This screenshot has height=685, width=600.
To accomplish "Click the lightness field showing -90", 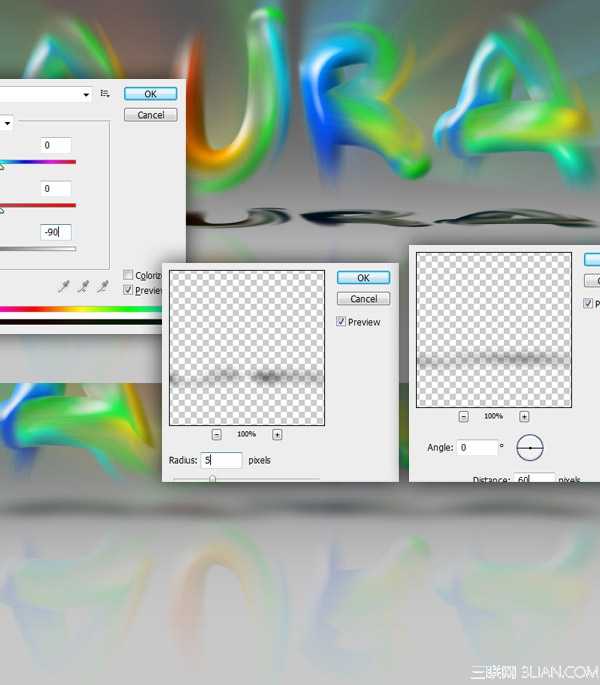I will (x=56, y=232).
